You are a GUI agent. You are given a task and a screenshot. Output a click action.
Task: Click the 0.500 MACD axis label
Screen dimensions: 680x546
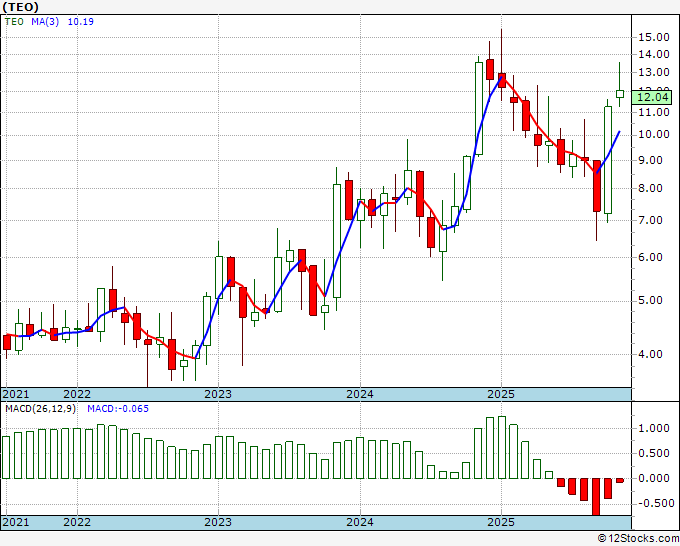tap(654, 454)
